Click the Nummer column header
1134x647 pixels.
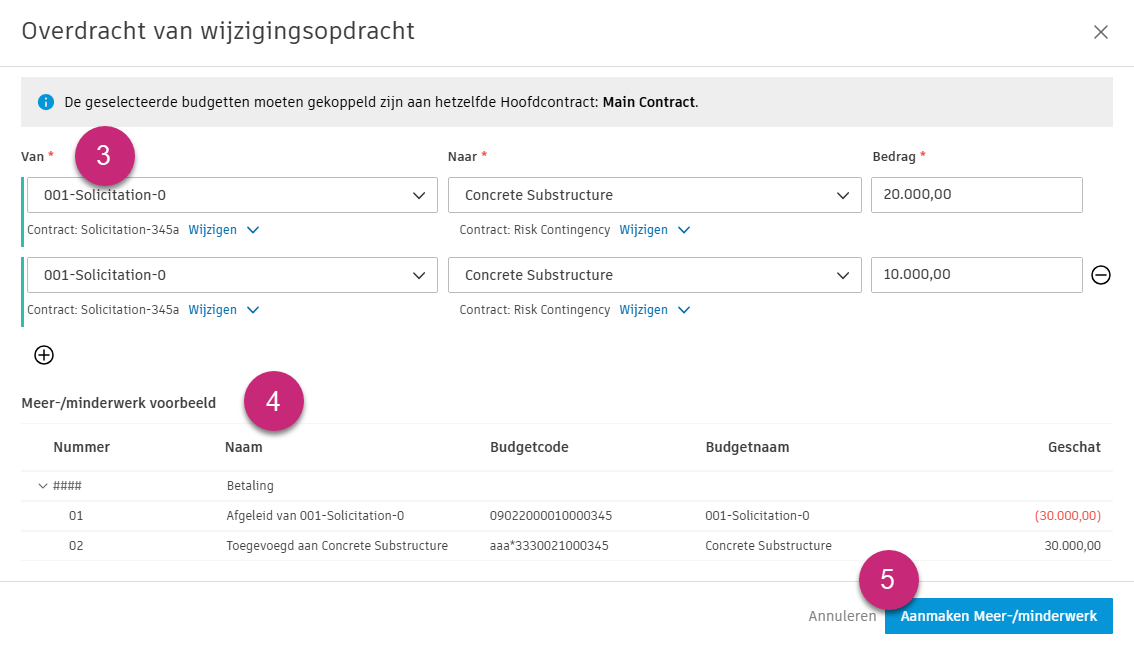(81, 447)
